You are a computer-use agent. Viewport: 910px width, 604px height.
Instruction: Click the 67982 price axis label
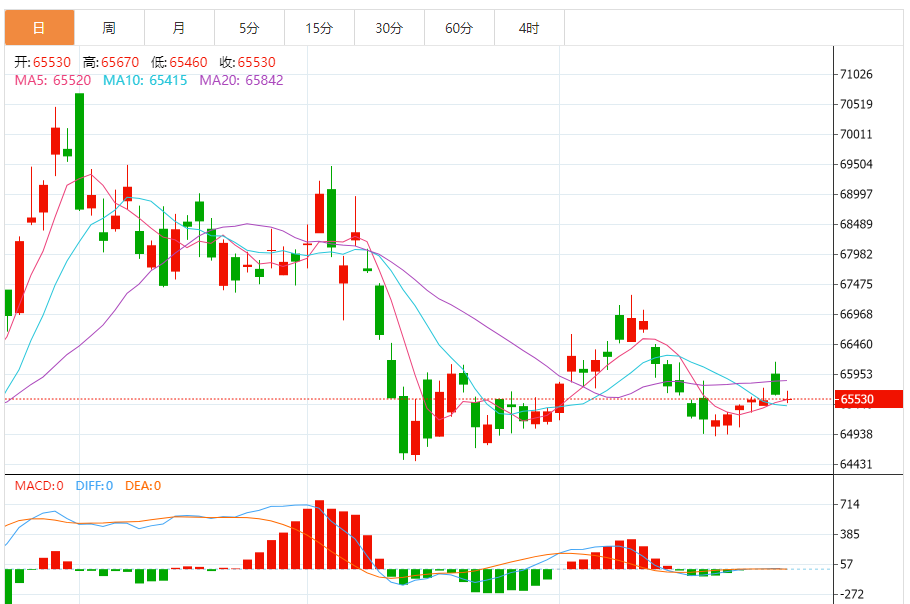(x=856, y=254)
